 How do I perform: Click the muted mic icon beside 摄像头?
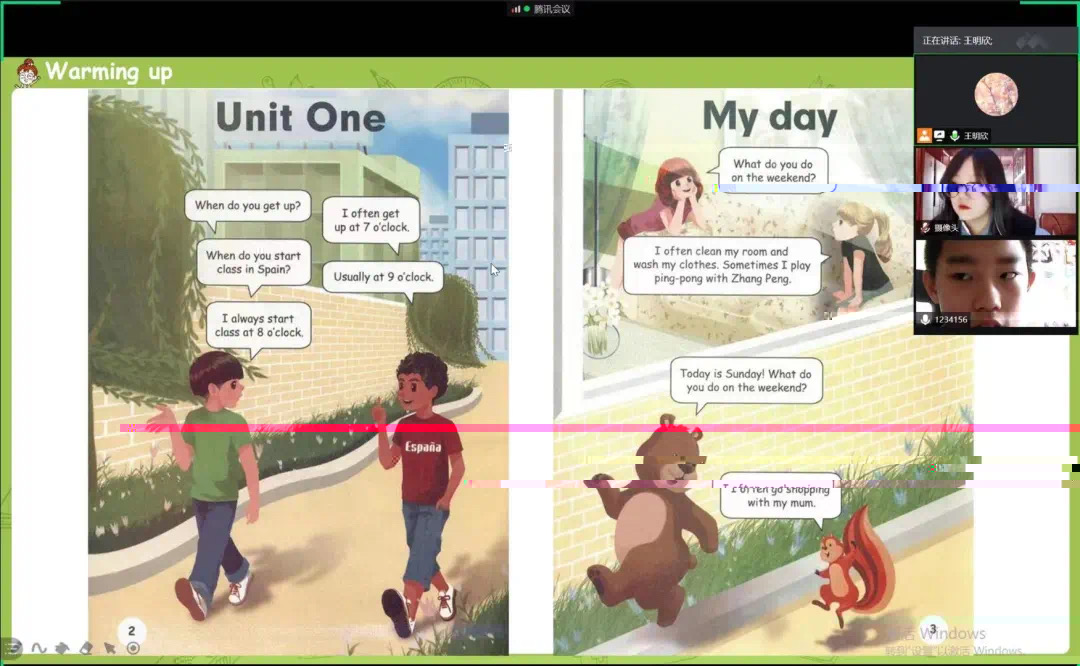[x=925, y=228]
